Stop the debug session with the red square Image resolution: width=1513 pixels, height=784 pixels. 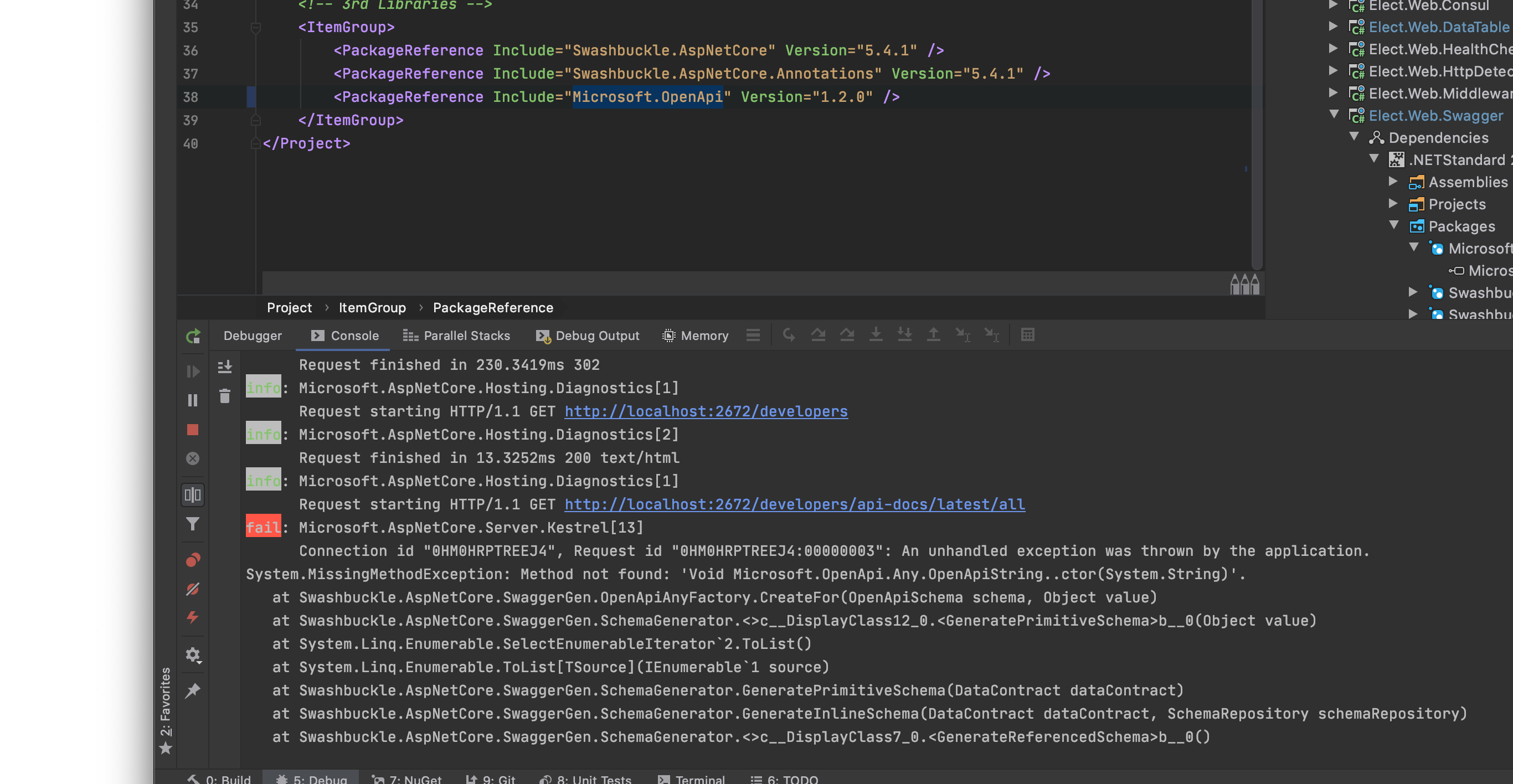(193, 430)
